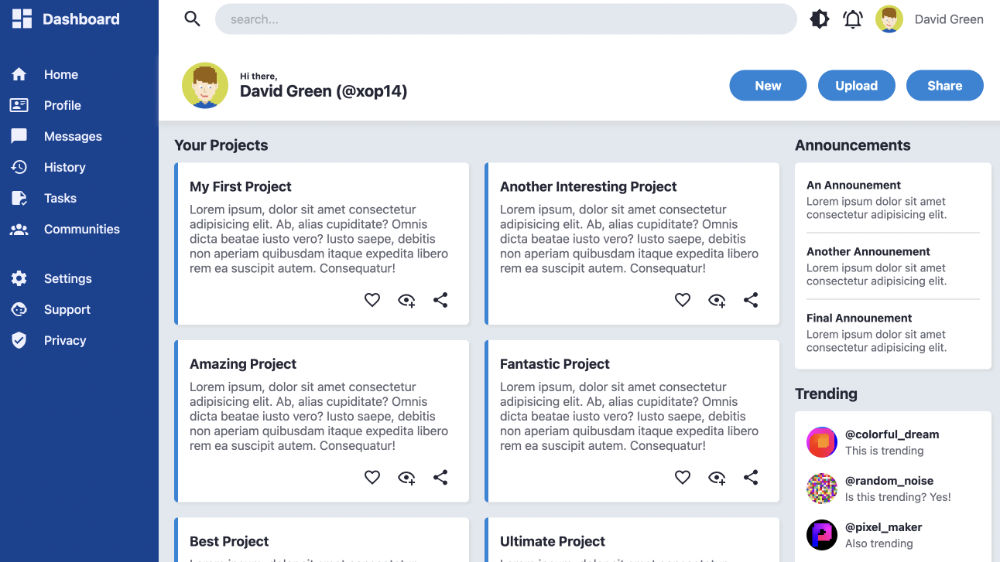
Task: Open Messages in the sidebar
Action: tap(72, 136)
